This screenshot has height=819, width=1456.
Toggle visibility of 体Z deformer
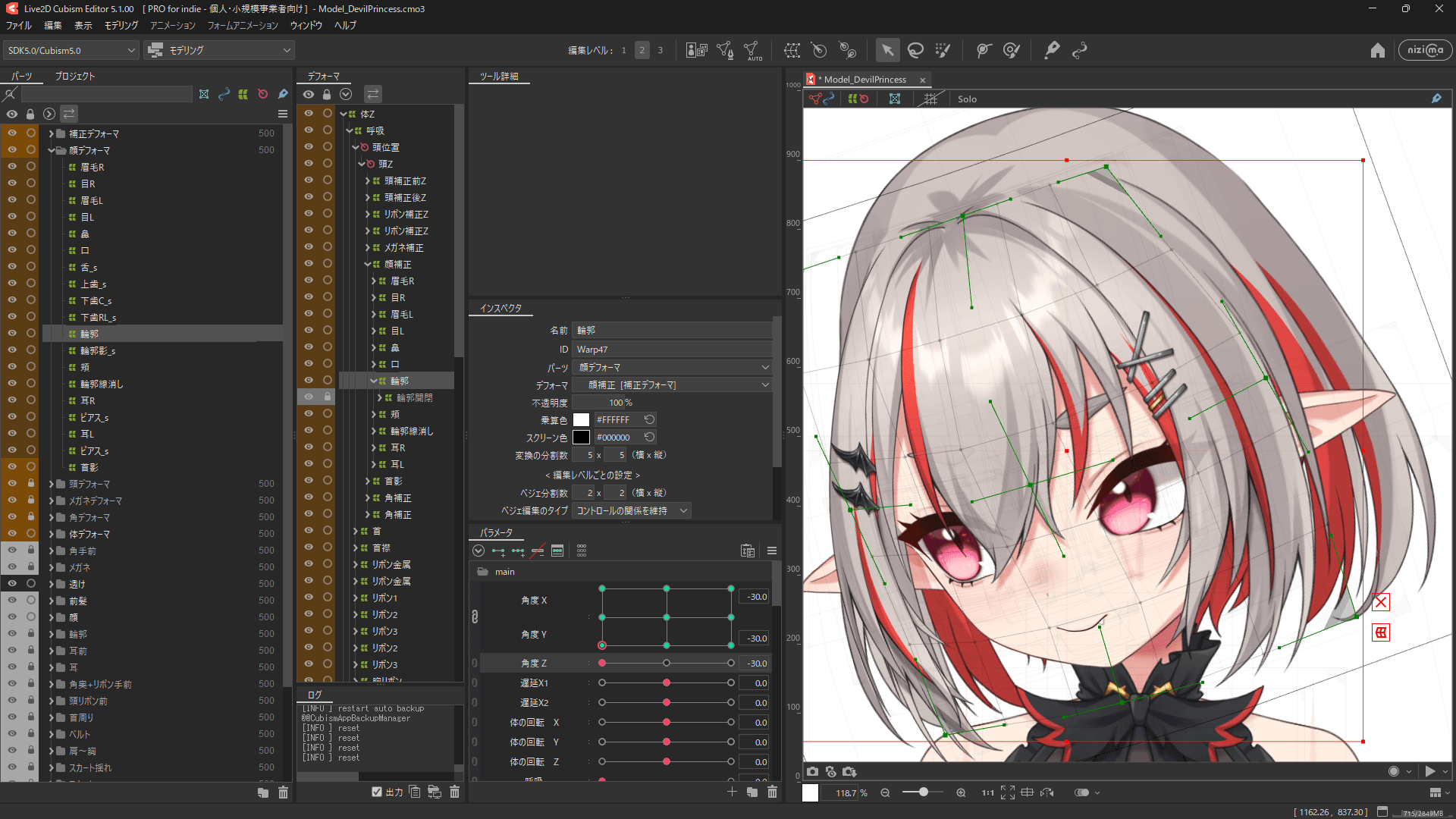click(x=309, y=114)
